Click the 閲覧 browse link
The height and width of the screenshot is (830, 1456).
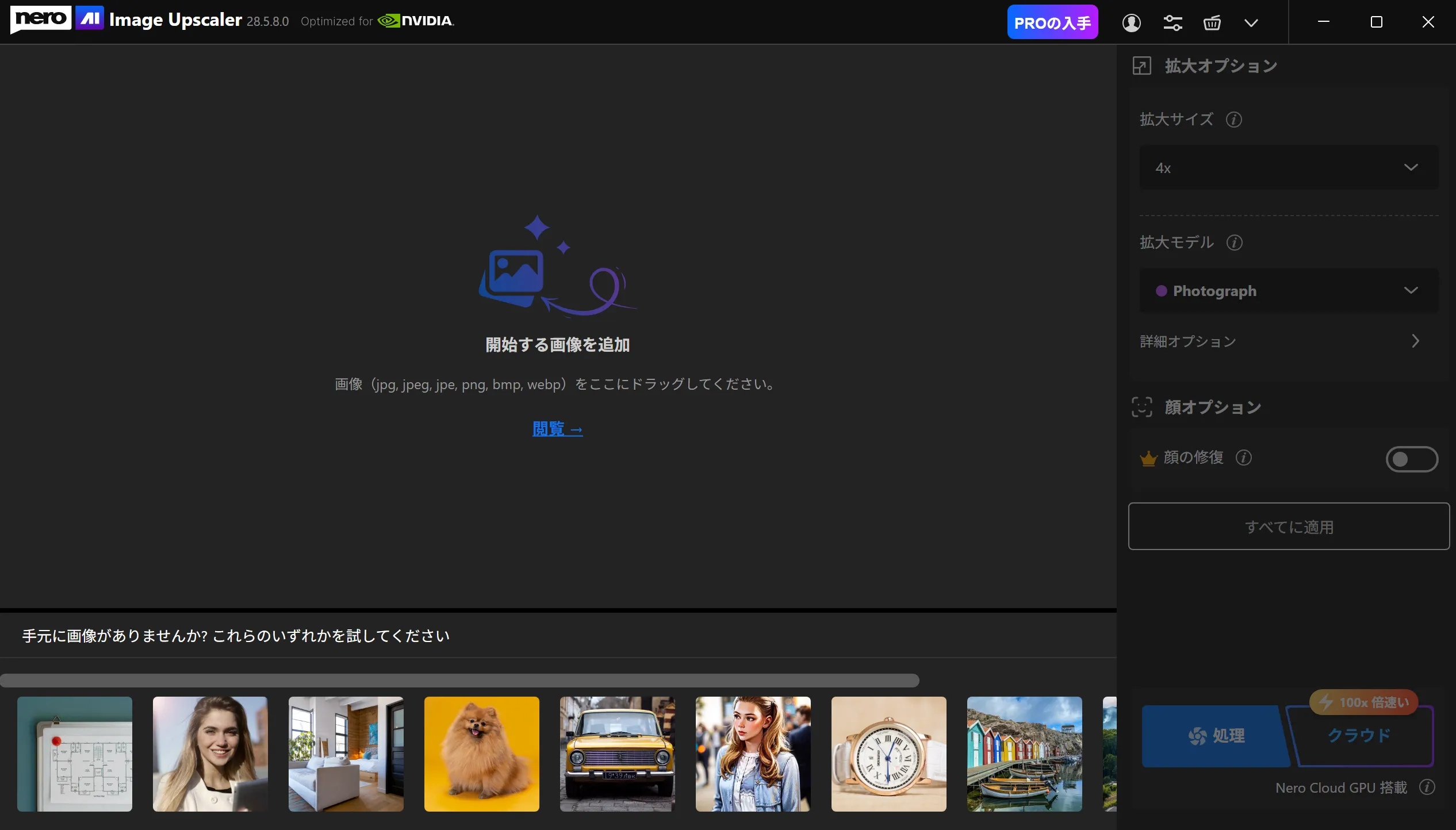[557, 429]
